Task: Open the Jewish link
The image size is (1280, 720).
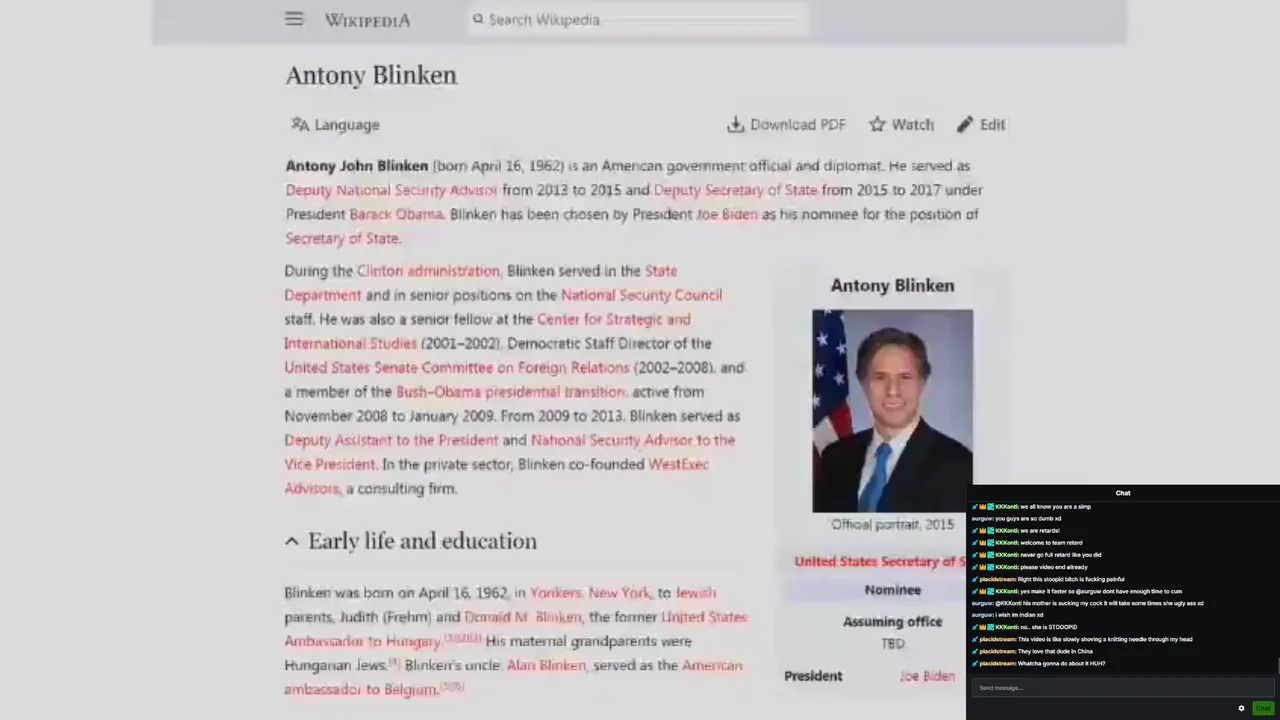Action: point(695,593)
